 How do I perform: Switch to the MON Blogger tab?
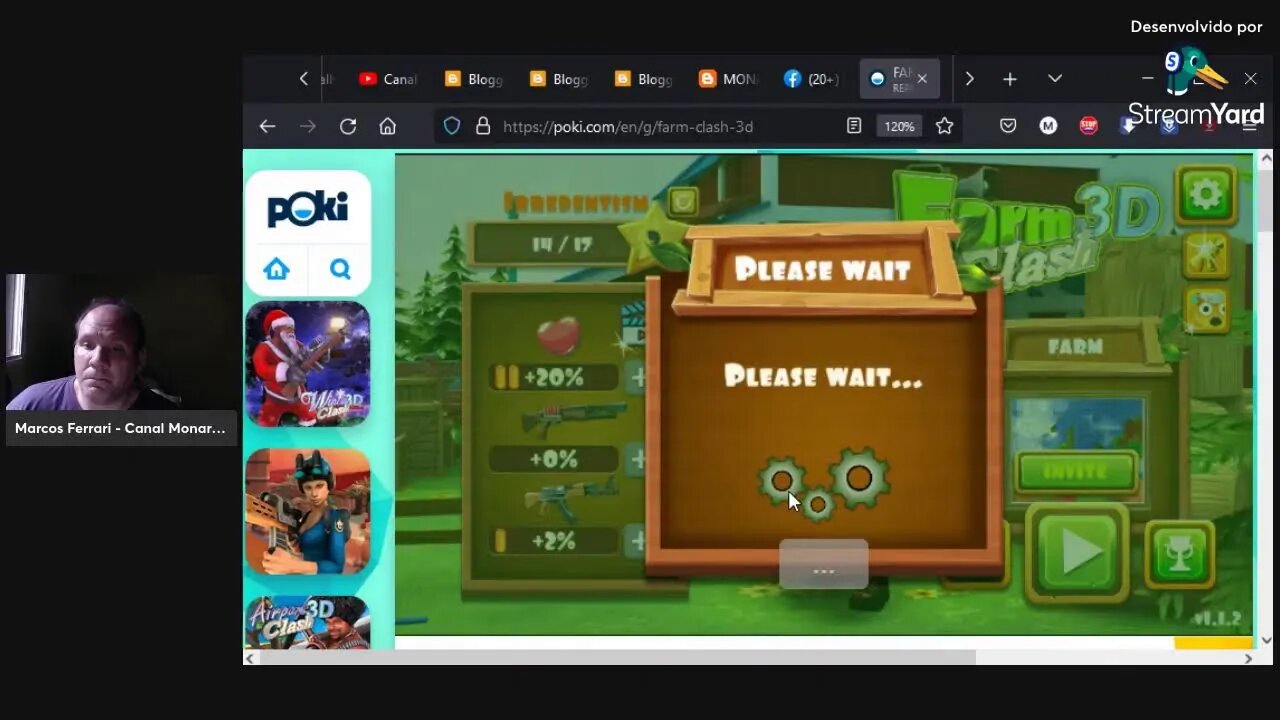tap(728, 79)
